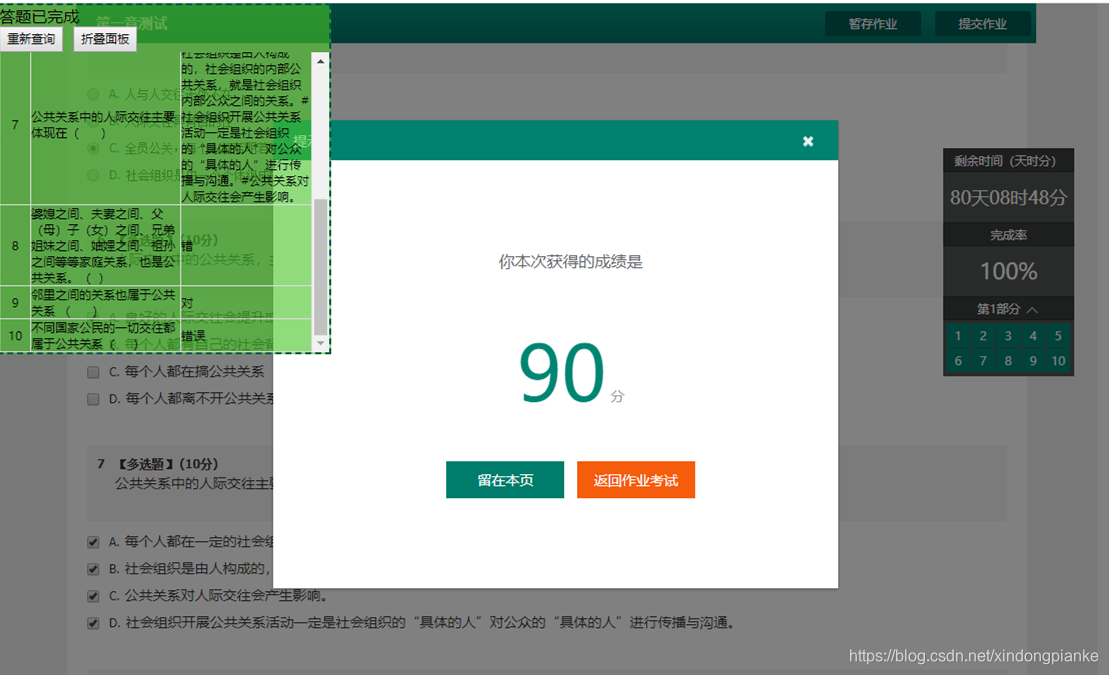The height and width of the screenshot is (675, 1109).
Task: Click the answer 错误 in row 10
Action: (x=193, y=335)
